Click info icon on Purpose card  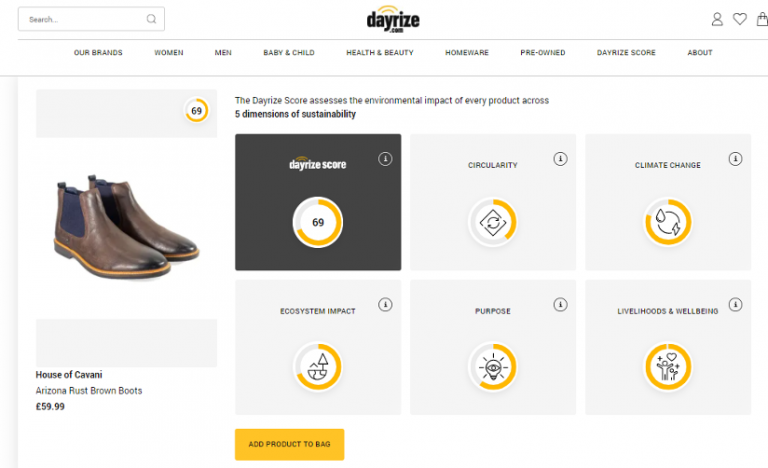click(560, 305)
